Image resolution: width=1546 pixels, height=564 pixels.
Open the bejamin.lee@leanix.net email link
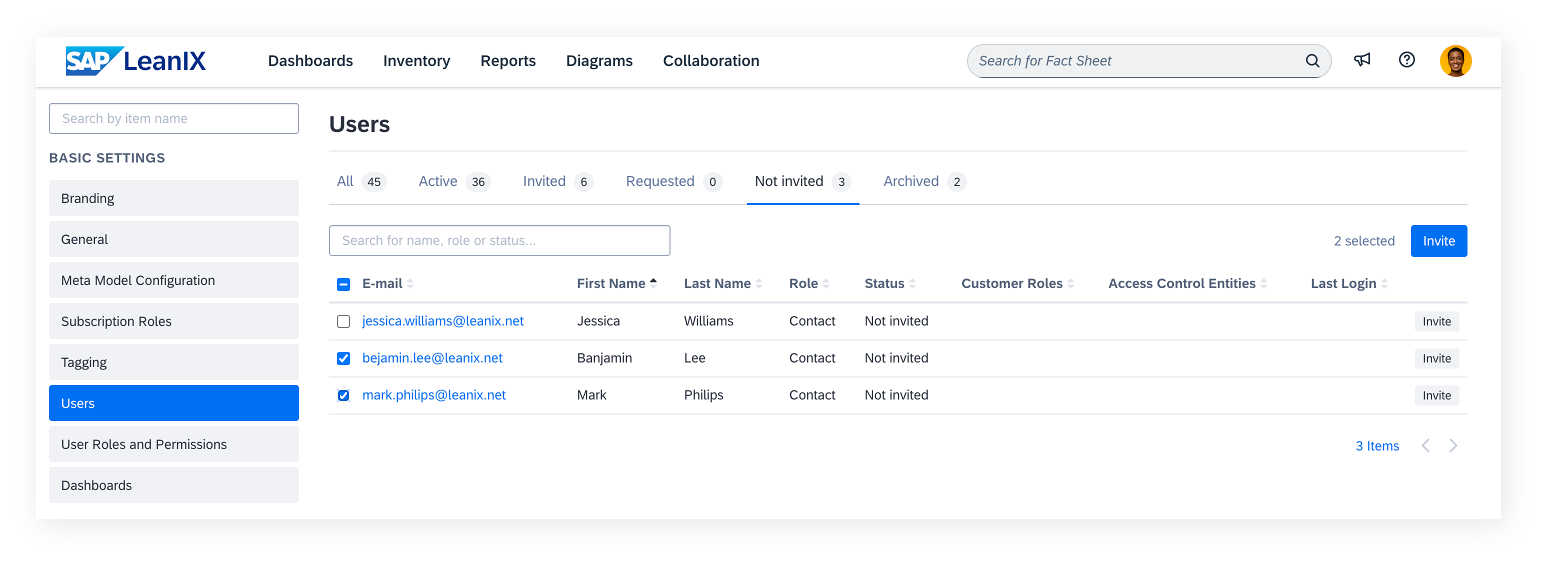click(x=432, y=358)
